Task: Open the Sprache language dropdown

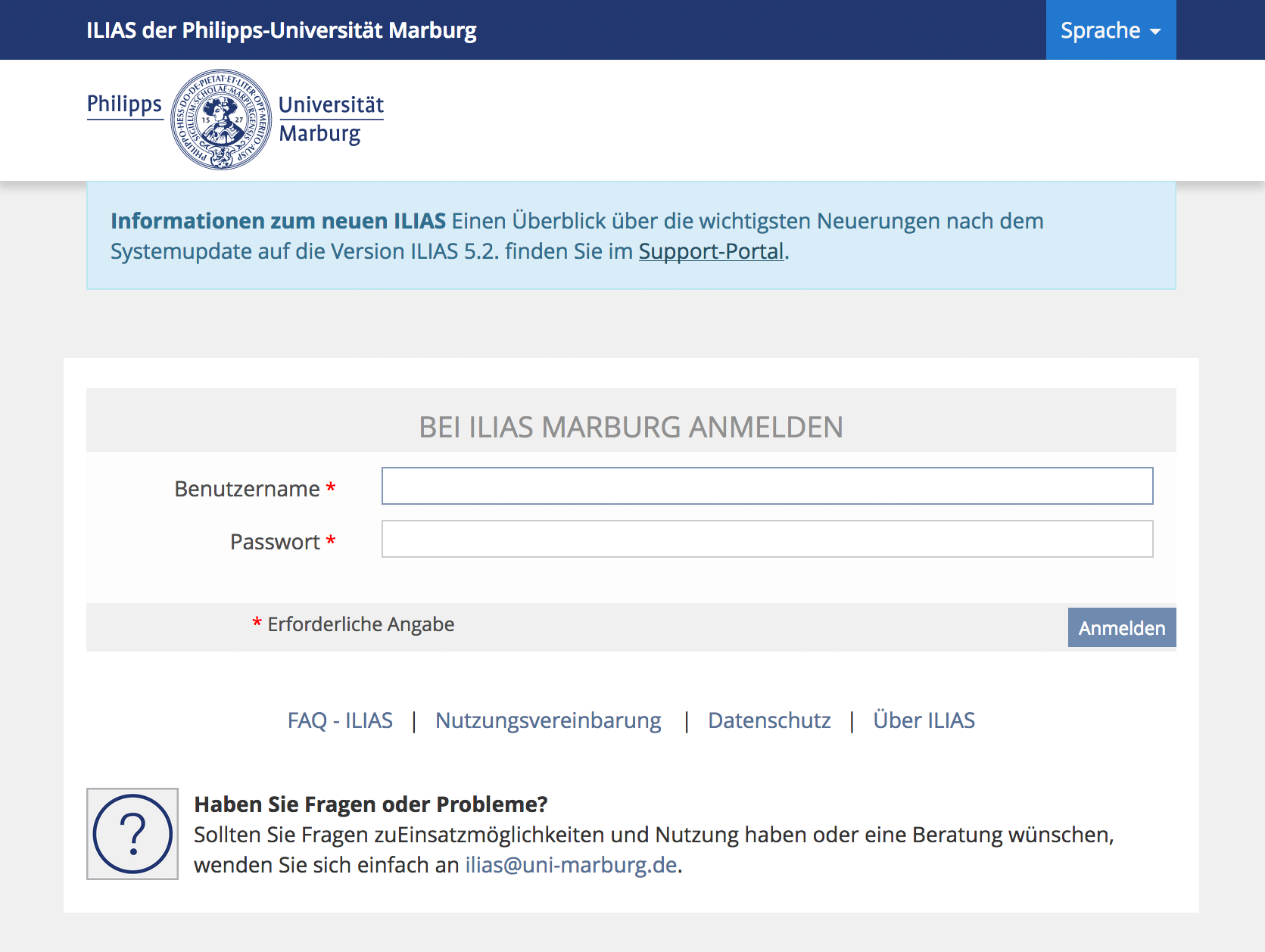Action: point(1111,30)
